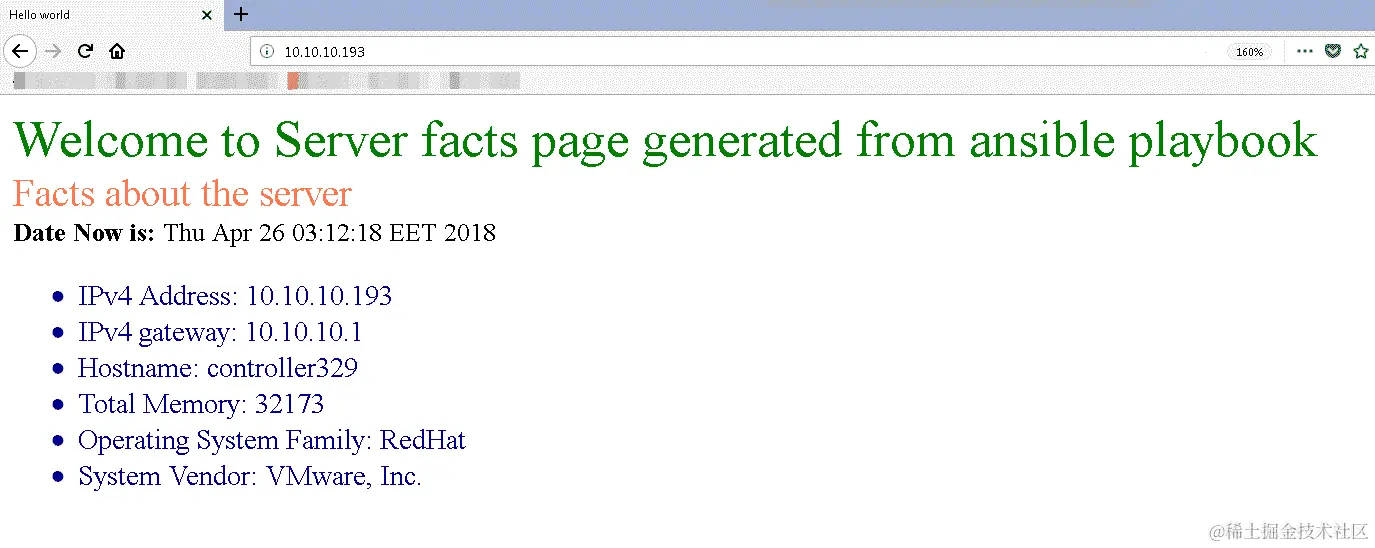The image size is (1375, 548).
Task: Go back to the previous page
Action: [x=20, y=52]
